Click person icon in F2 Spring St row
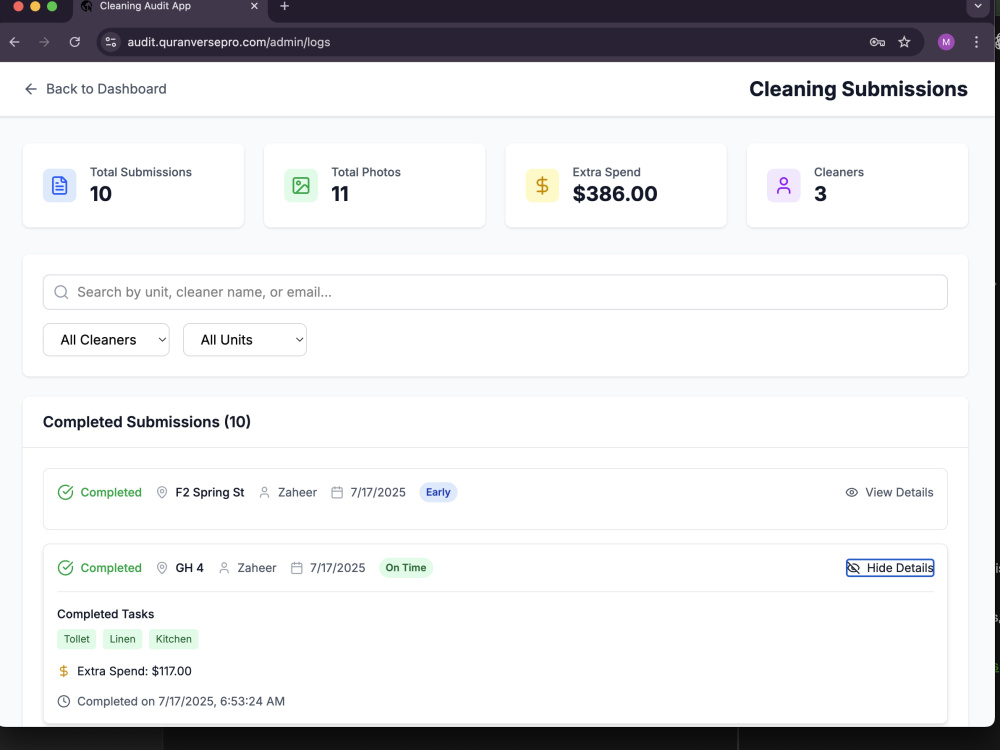1000x750 pixels. pos(264,492)
